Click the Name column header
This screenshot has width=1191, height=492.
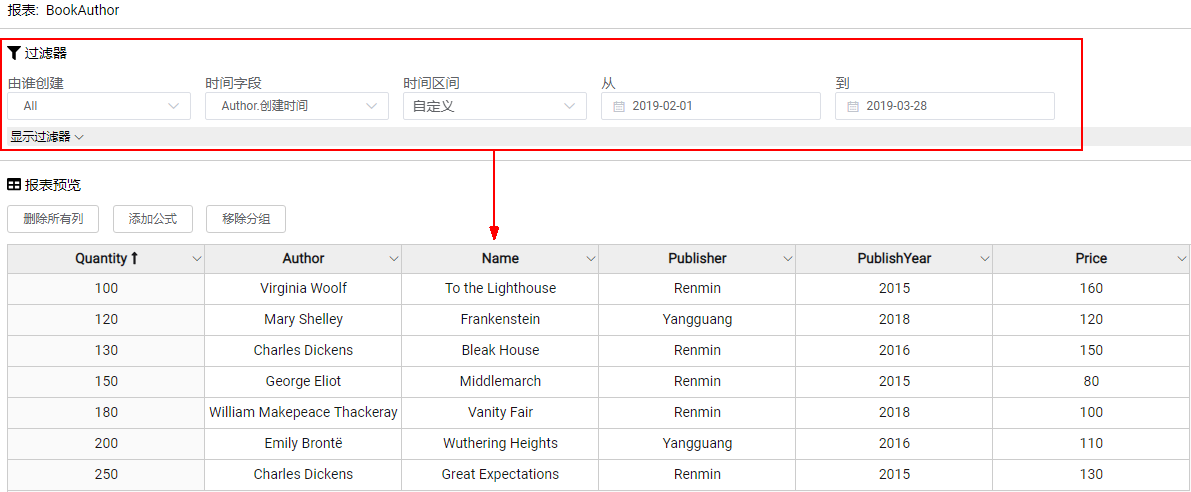(x=501, y=258)
